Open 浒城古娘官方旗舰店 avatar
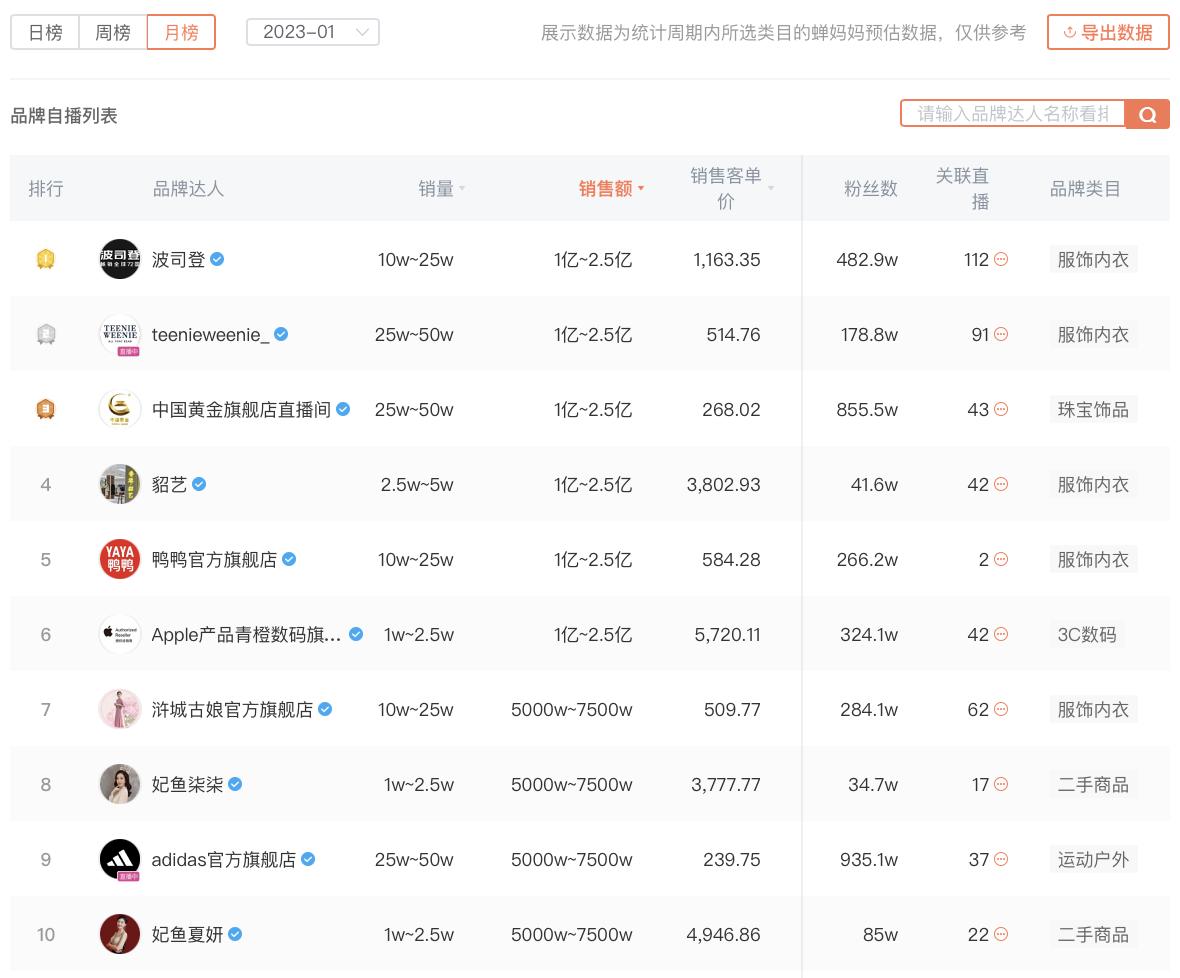 pyautogui.click(x=120, y=709)
